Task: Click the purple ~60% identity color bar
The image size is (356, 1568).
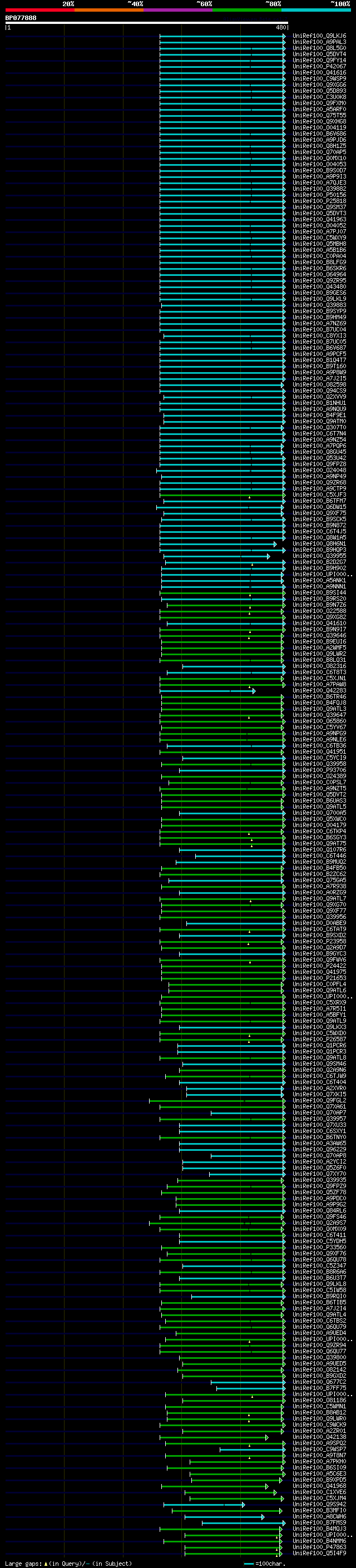Action: coord(179,10)
